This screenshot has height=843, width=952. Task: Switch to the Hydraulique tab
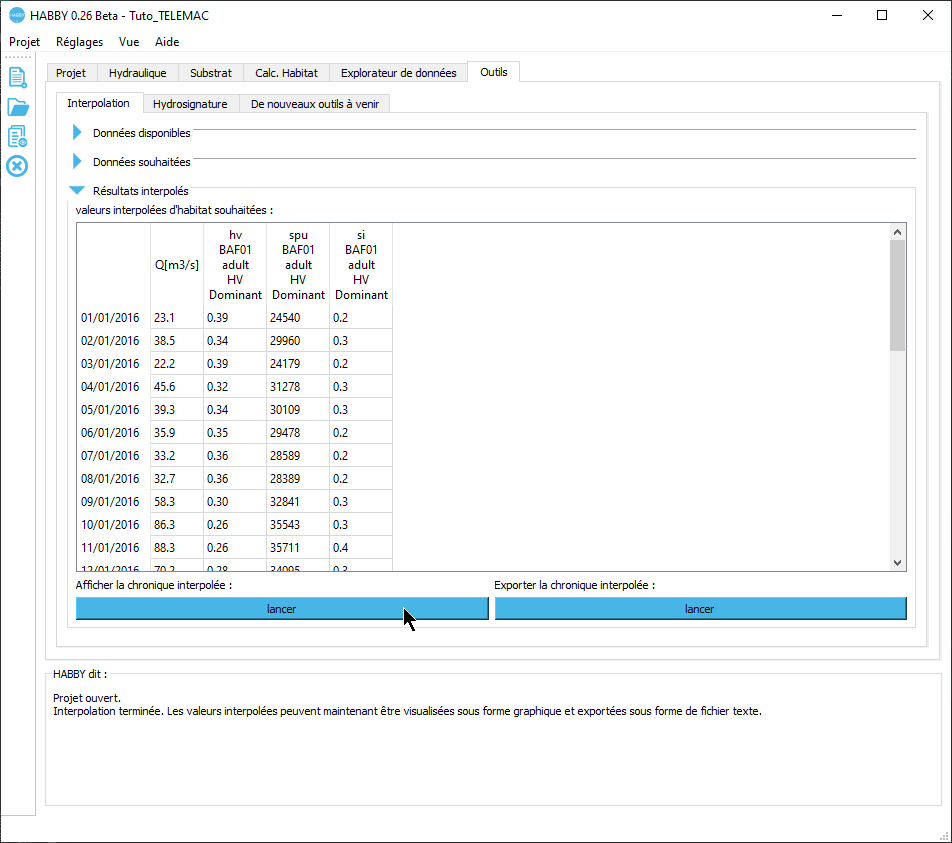137,73
